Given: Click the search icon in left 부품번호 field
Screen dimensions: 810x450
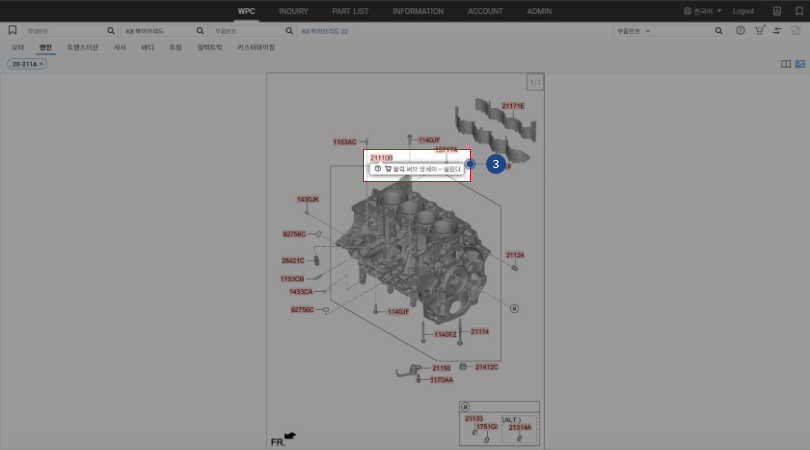Looking at the screenshot, I should pos(289,31).
